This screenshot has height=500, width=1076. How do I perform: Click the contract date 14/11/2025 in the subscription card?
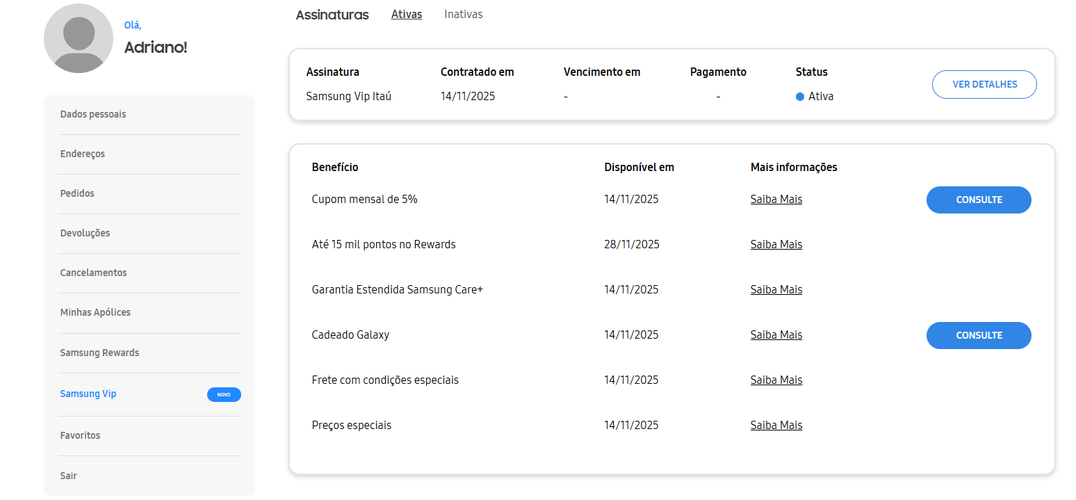point(467,97)
